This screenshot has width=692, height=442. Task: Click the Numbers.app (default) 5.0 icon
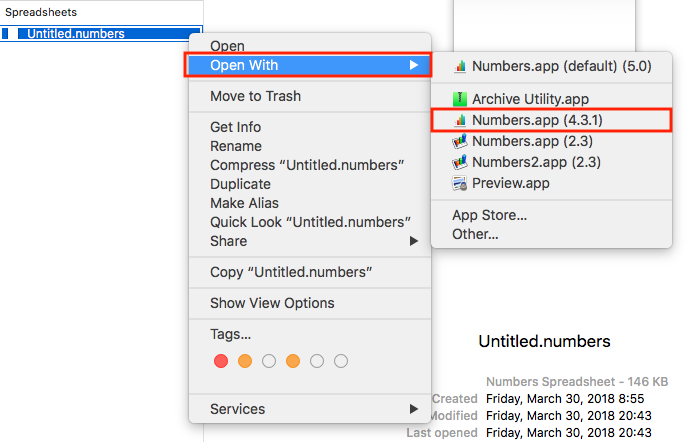click(460, 67)
